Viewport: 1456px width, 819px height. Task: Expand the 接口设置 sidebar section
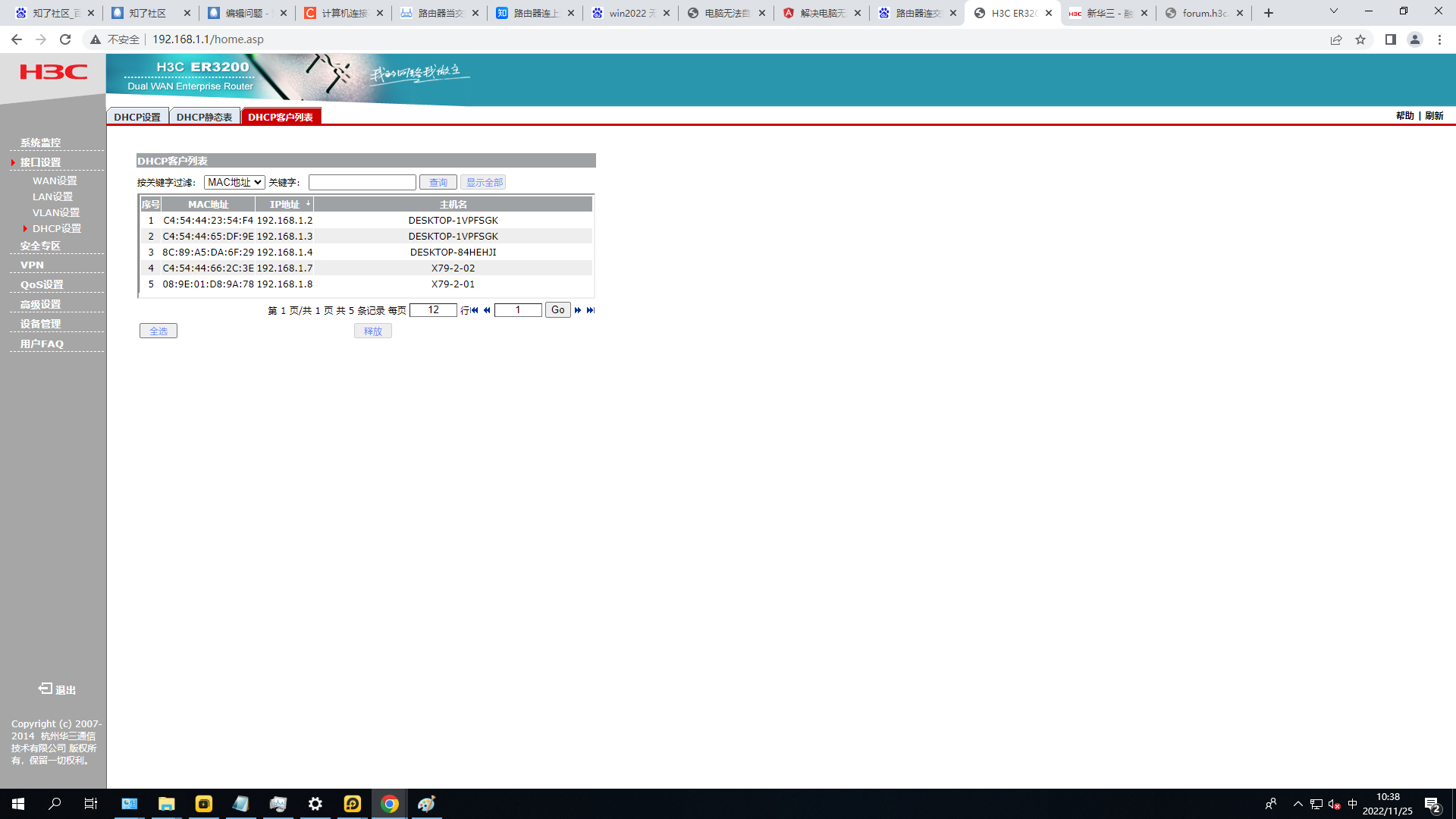(40, 162)
